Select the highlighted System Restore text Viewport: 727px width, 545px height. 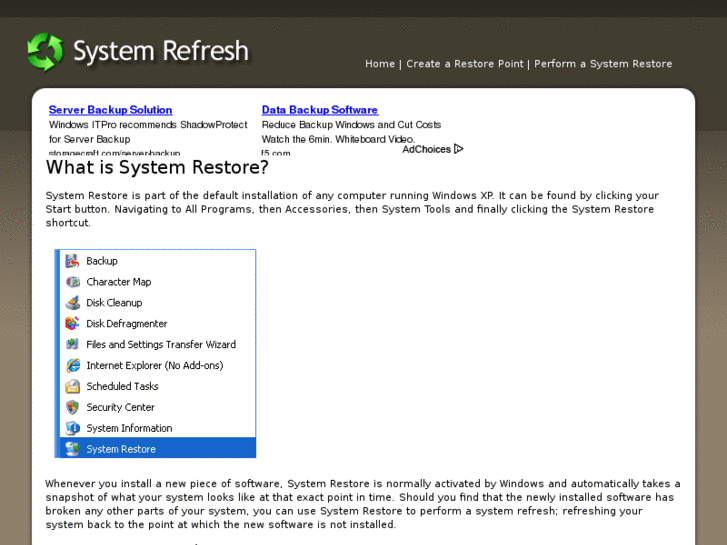(x=121, y=449)
